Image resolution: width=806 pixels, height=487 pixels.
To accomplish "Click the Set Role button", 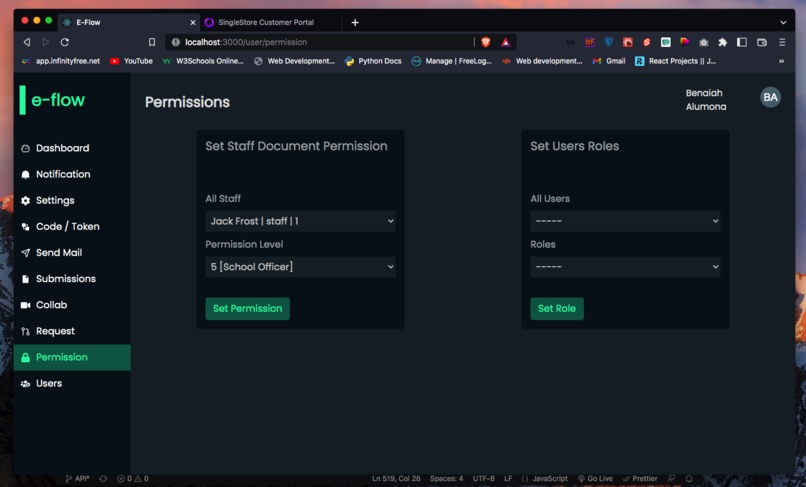I will [557, 309].
